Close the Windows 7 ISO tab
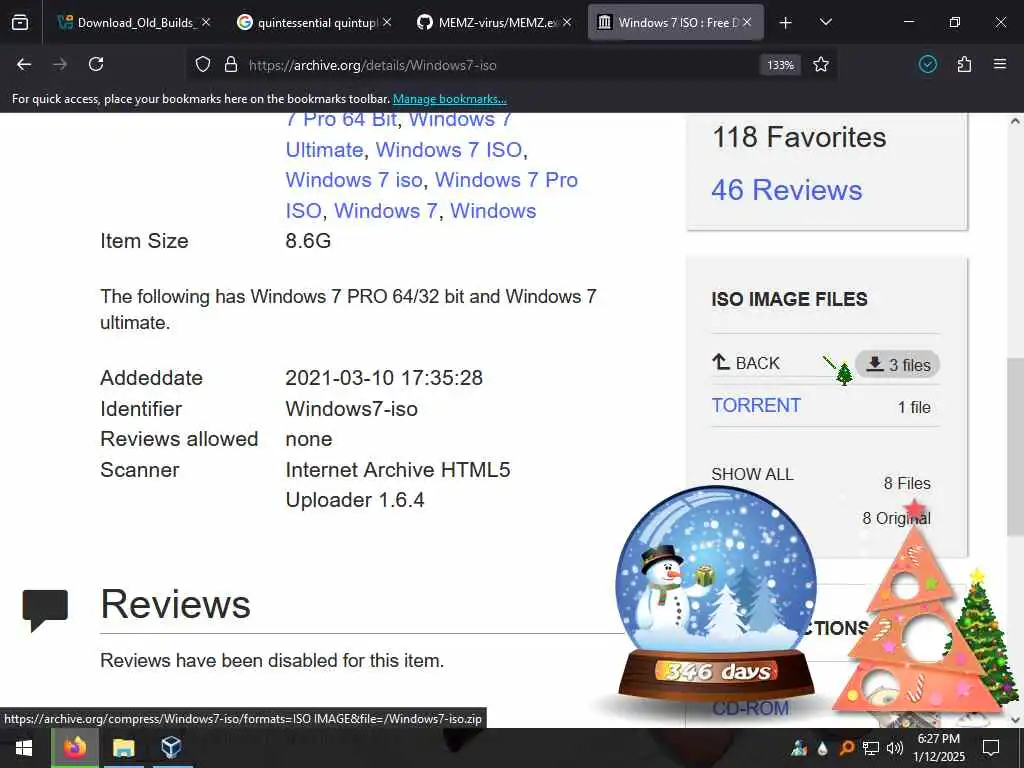The height and width of the screenshot is (768, 1024). 747,22
